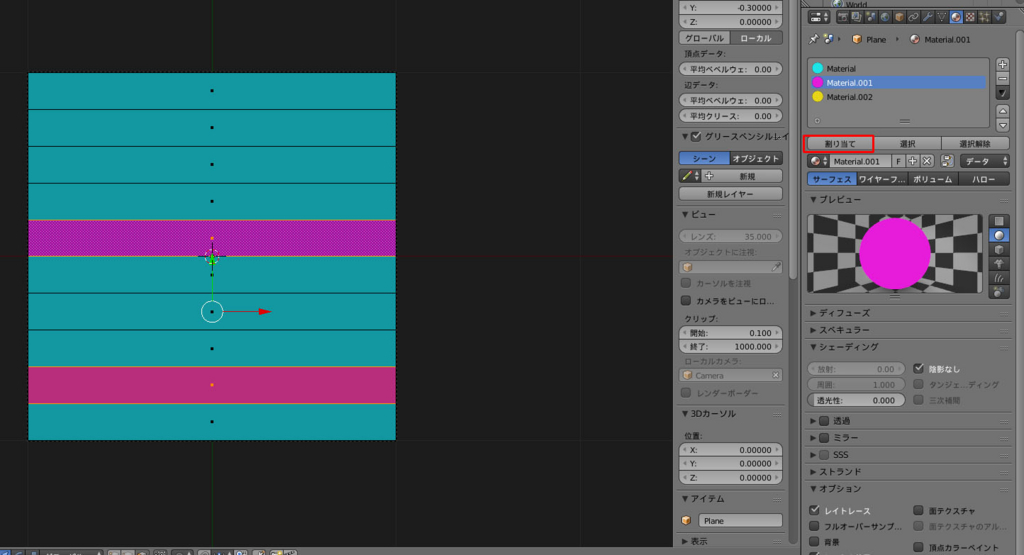Viewport: 1024px width, 555px height.
Task: Remove material slot with minus button
Action: [1002, 78]
